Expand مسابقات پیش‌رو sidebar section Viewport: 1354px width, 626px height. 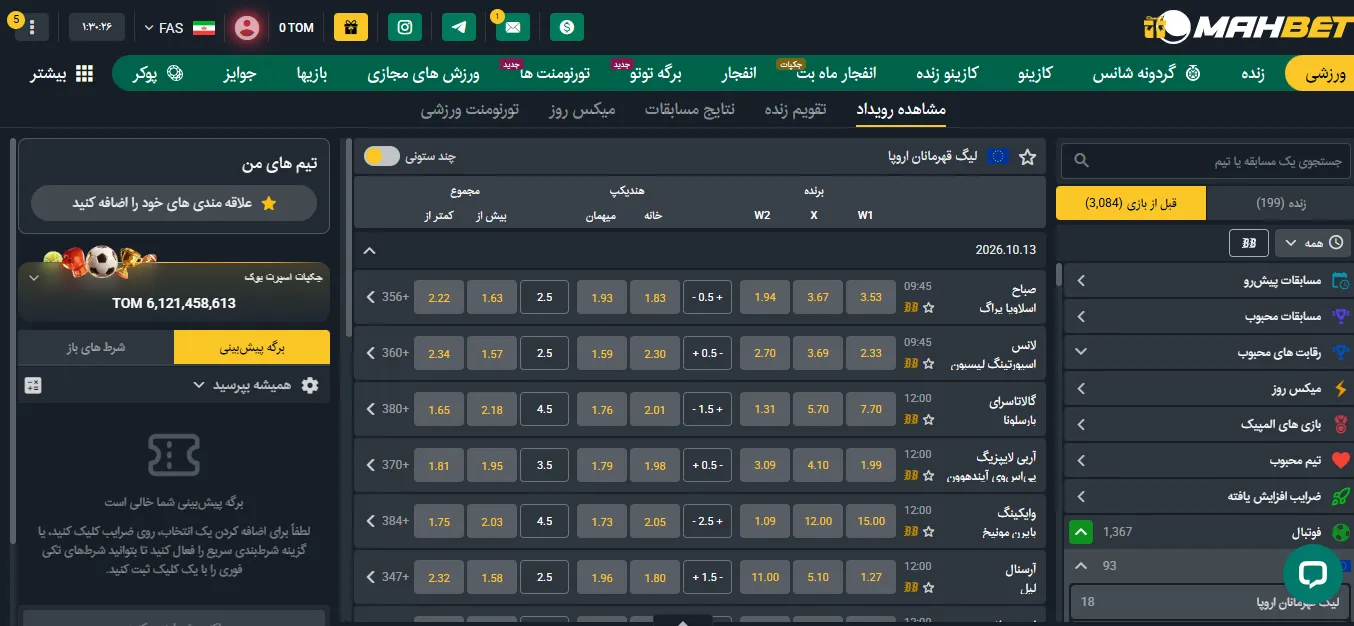[1208, 281]
